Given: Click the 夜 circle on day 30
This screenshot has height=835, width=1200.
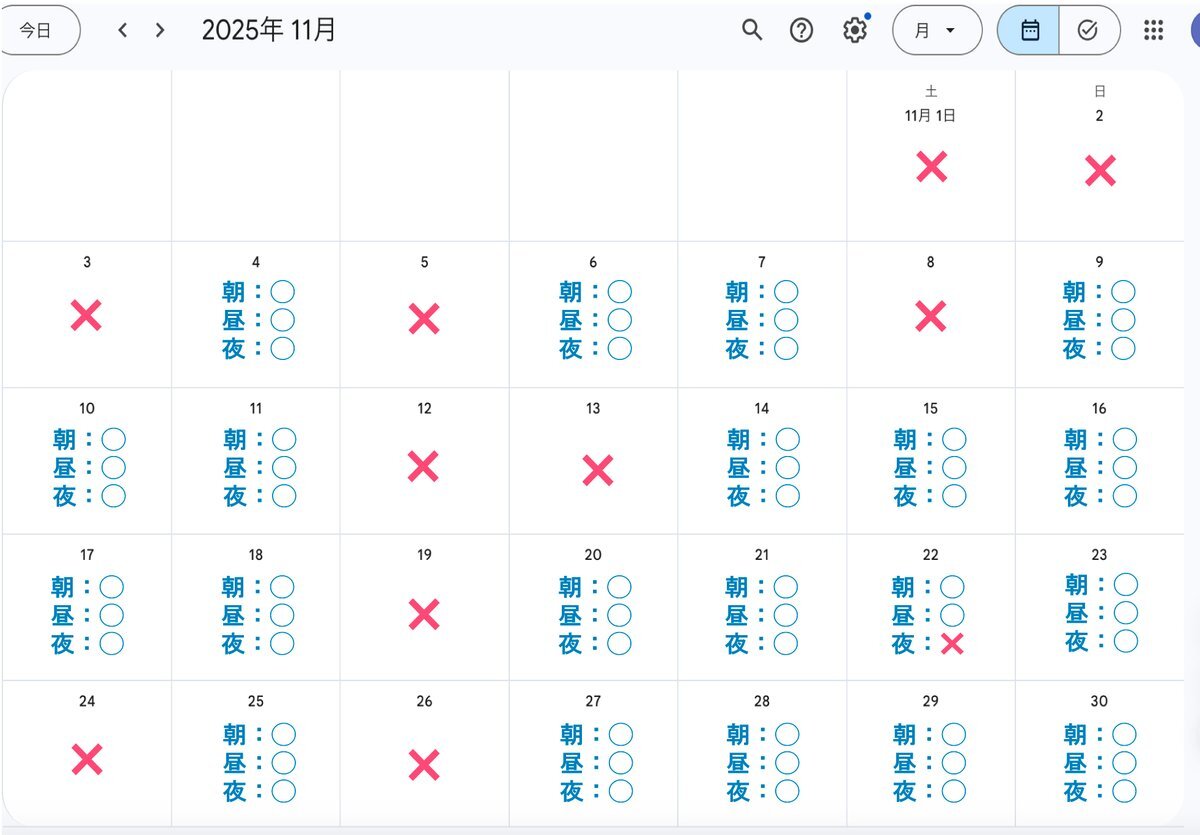Looking at the screenshot, I should pyautogui.click(x=1124, y=791).
